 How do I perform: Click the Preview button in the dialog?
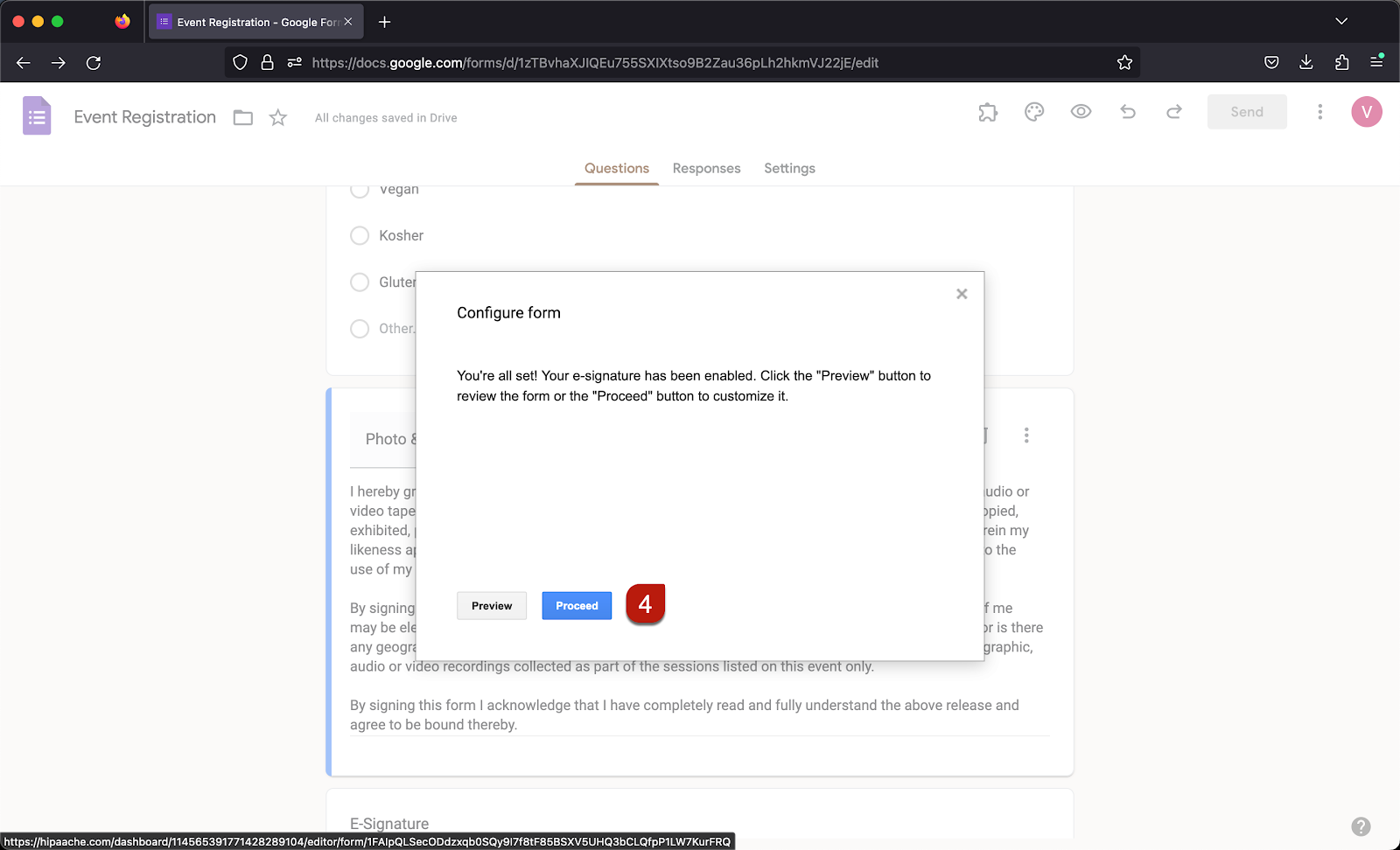point(491,605)
